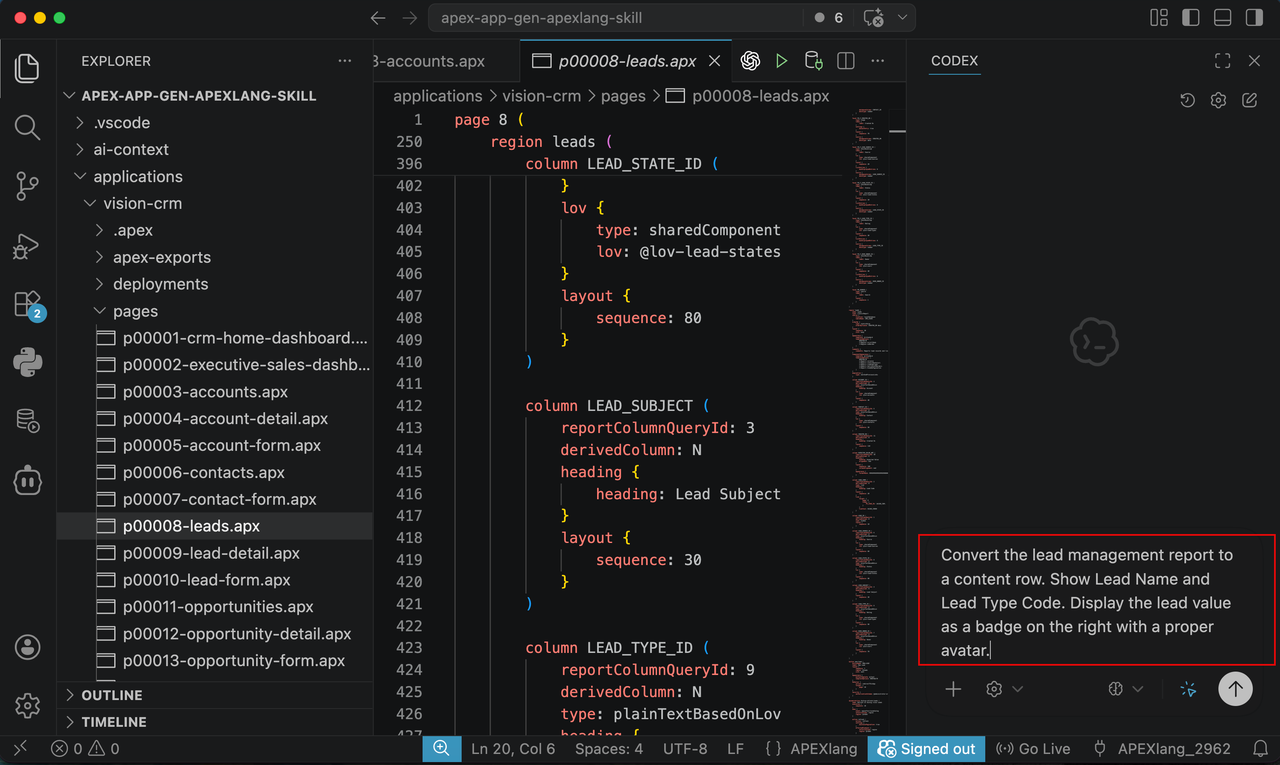The height and width of the screenshot is (765, 1280).
Task: Open Codex task history icon
Action: pyautogui.click(x=1187, y=100)
